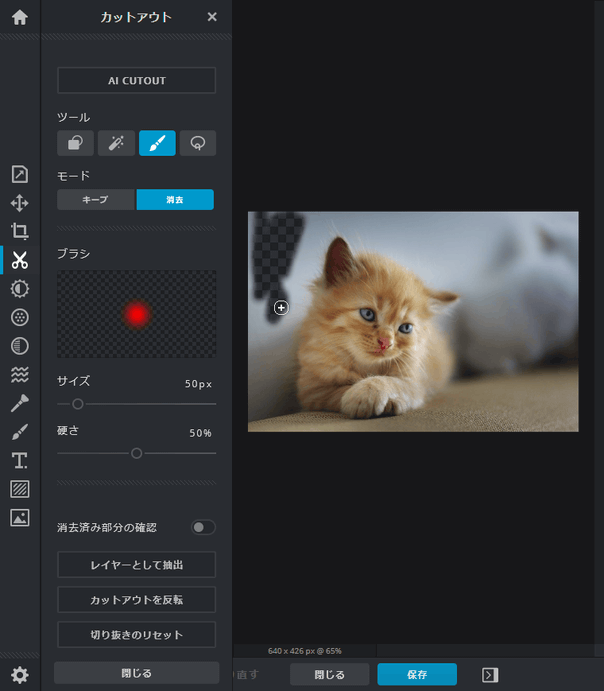The width and height of the screenshot is (604, 691).
Task: Select the shape cutout tool
Action: coord(75,143)
